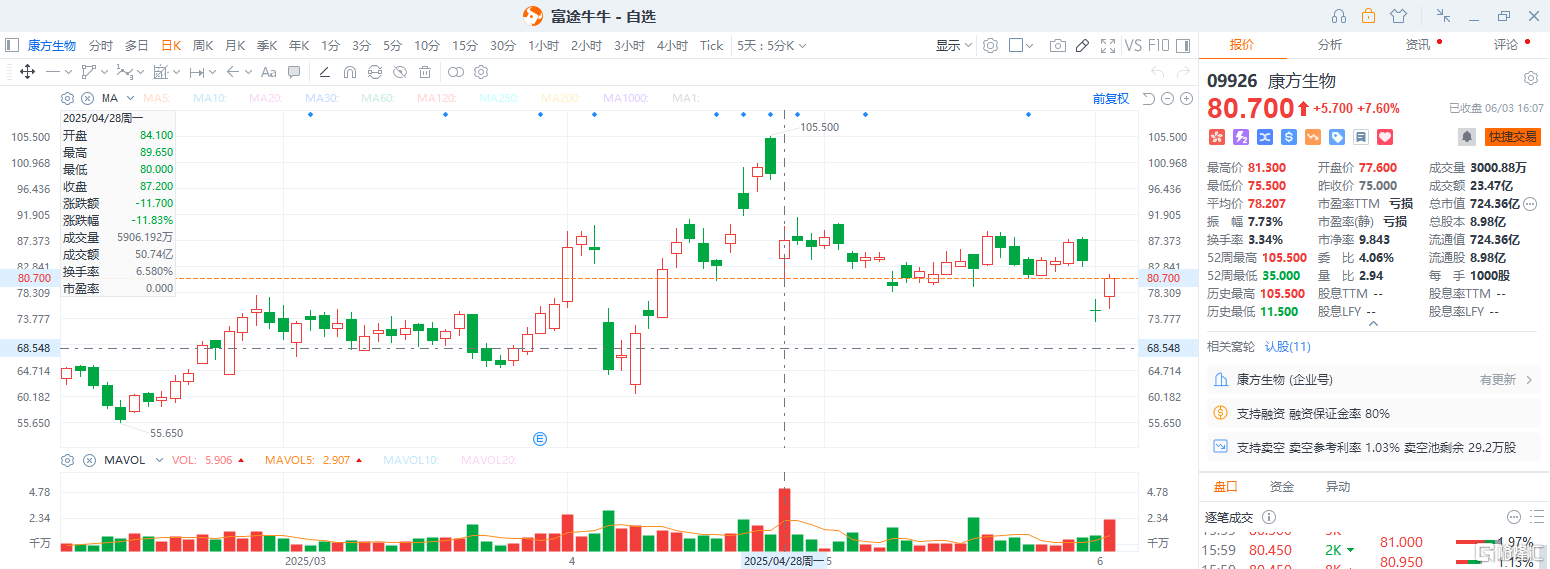This screenshot has height=569, width=1550.
Task: Select the pencil line-style drawing tool
Action: tap(324, 72)
